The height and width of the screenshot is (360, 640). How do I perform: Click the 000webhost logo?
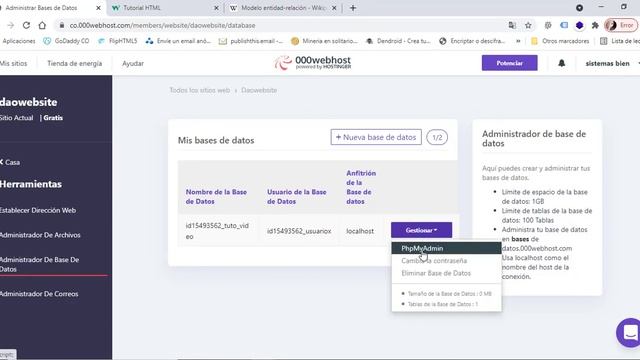pyautogui.click(x=313, y=62)
